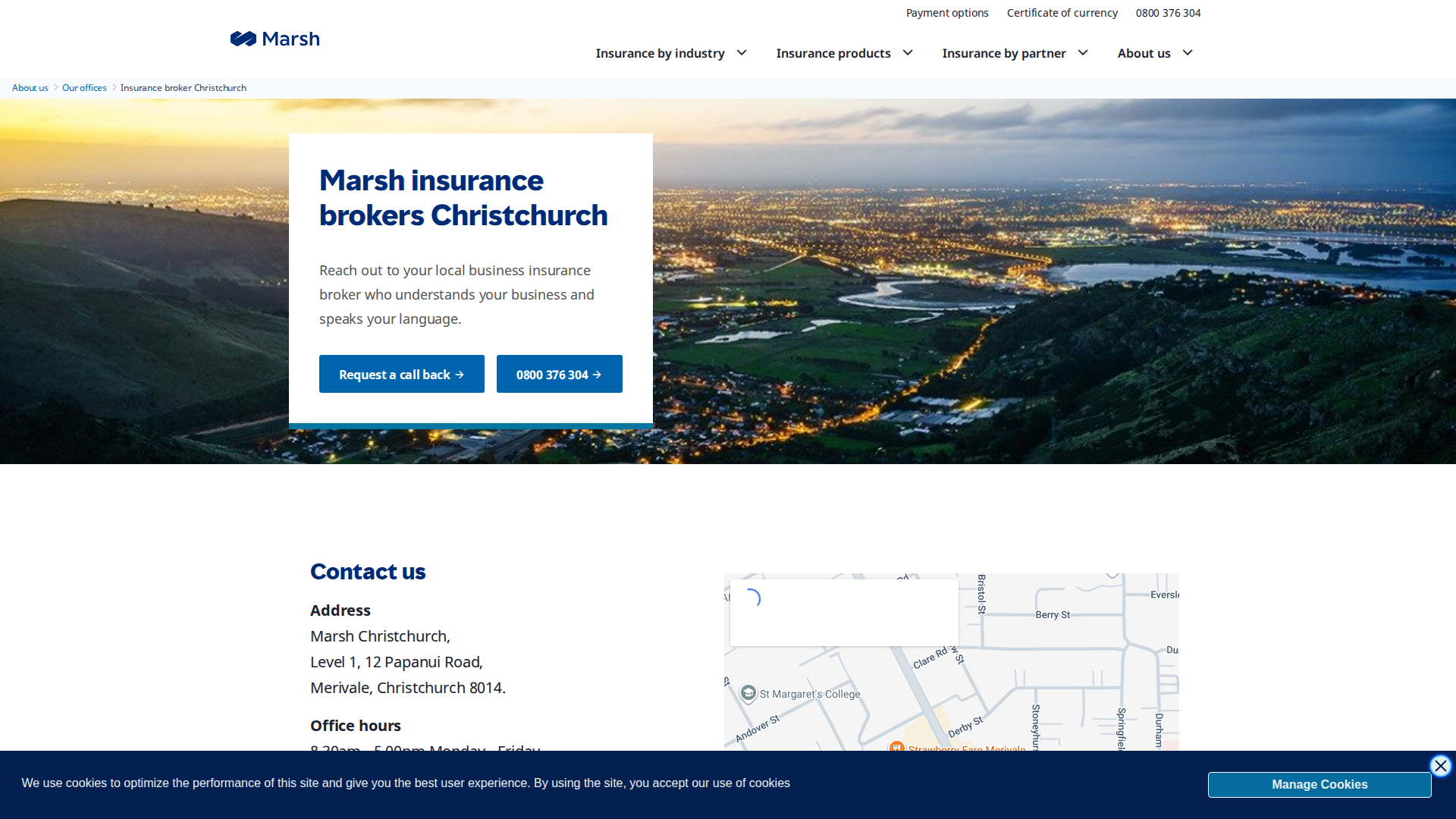Open Insurance products menu label
This screenshot has height=819, width=1456.
(833, 53)
